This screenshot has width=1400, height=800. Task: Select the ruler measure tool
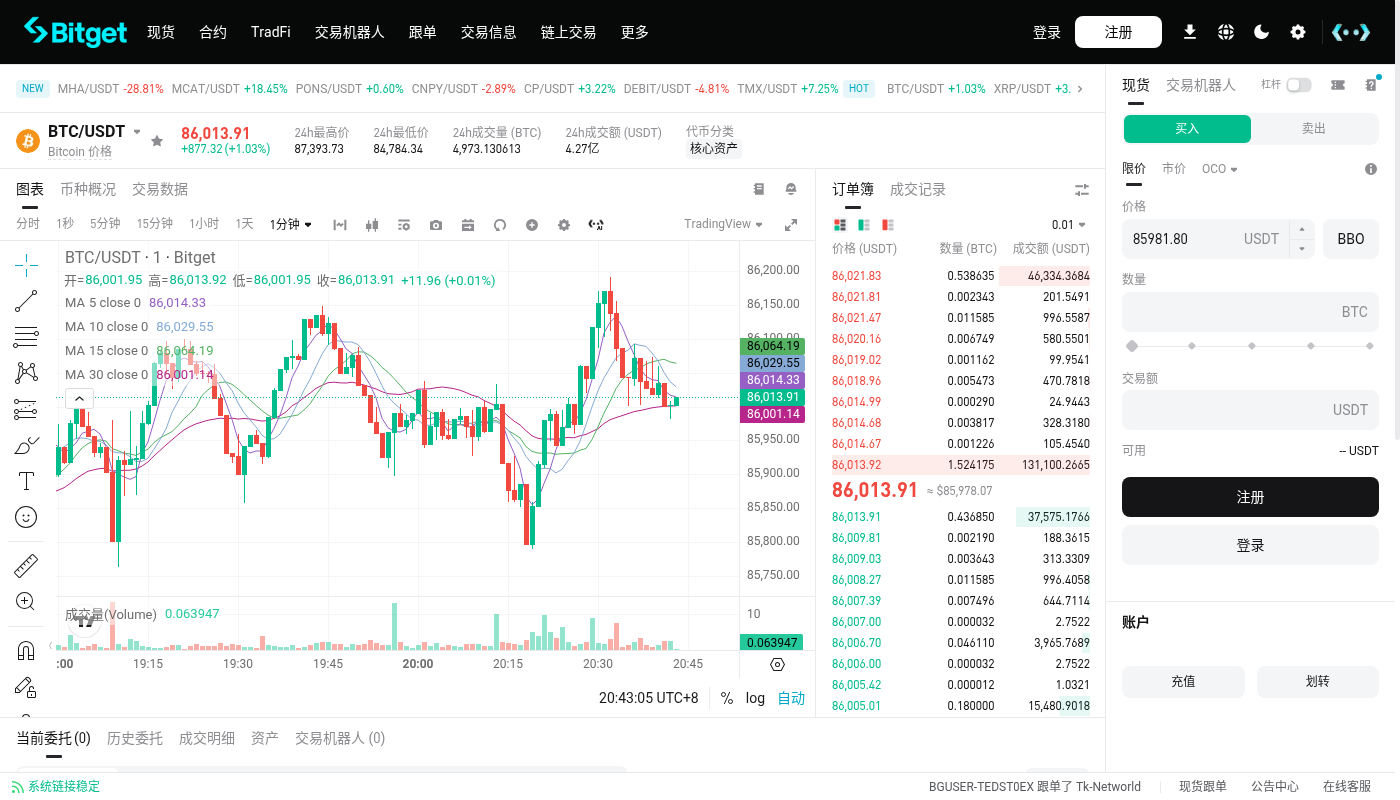click(x=26, y=566)
